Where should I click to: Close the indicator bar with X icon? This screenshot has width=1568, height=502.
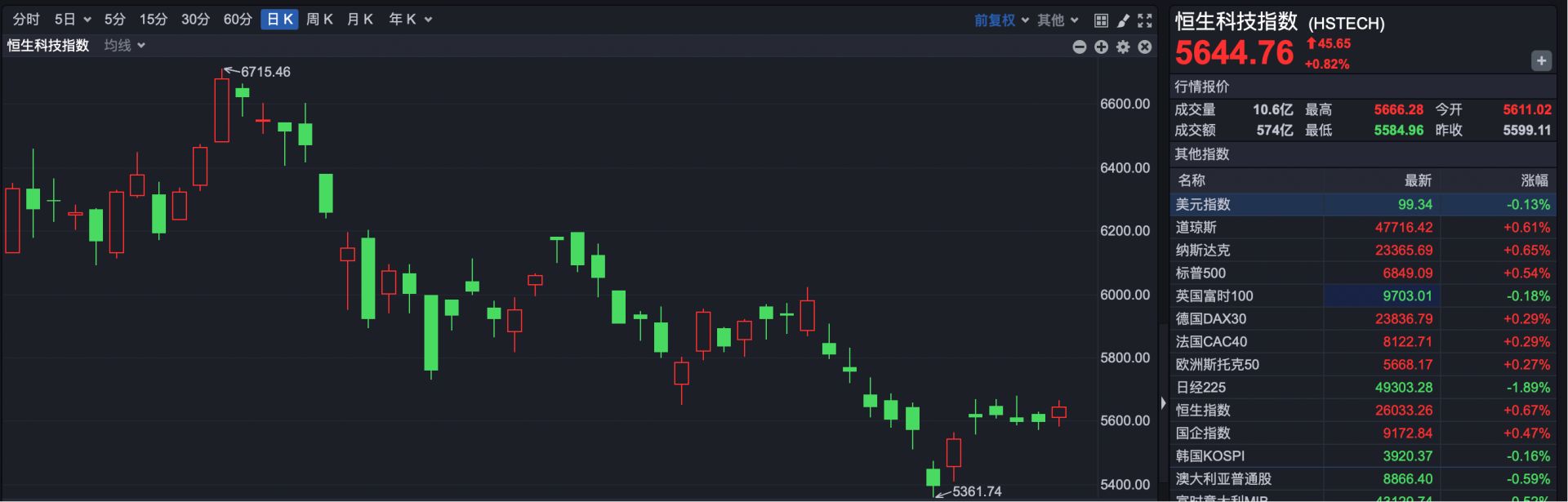click(1145, 47)
